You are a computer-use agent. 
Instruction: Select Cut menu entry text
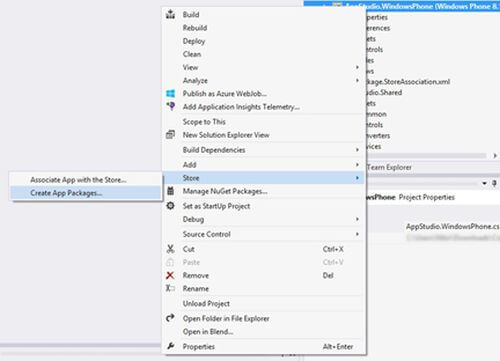(x=189, y=249)
